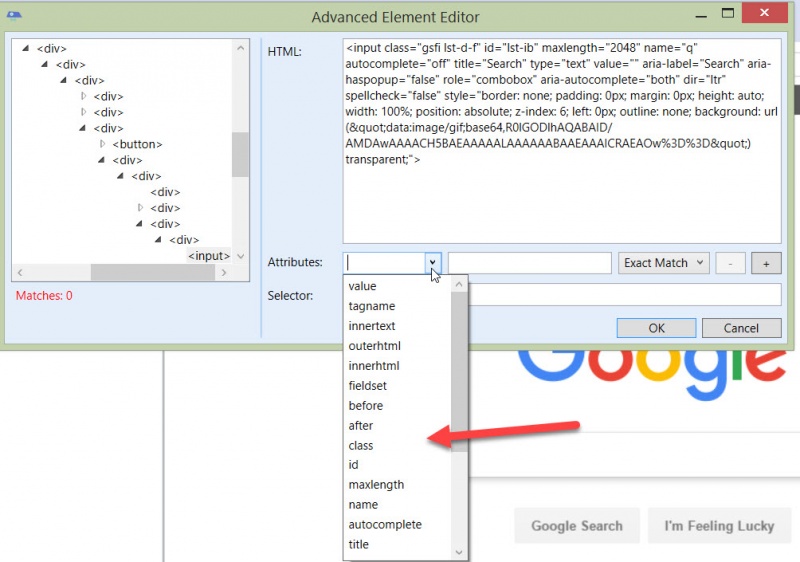The image size is (800, 562).
Task: Click into the attribute name combo box
Action: tap(384, 263)
